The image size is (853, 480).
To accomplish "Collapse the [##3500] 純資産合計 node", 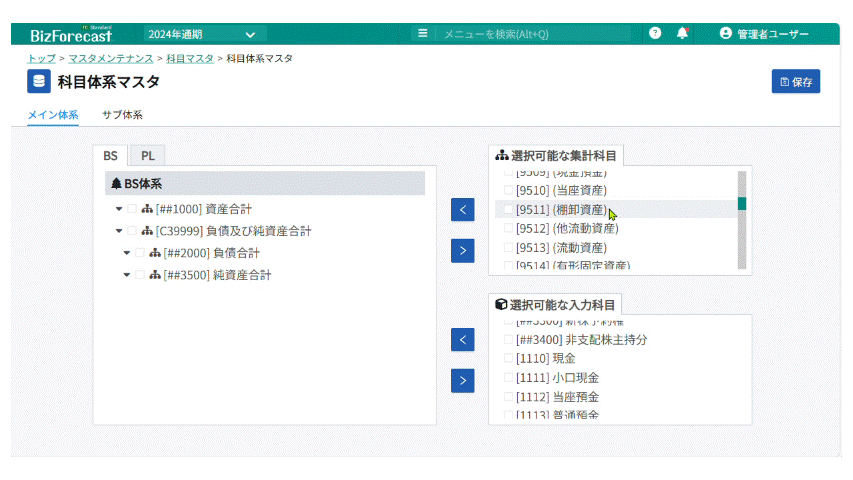I will point(127,275).
